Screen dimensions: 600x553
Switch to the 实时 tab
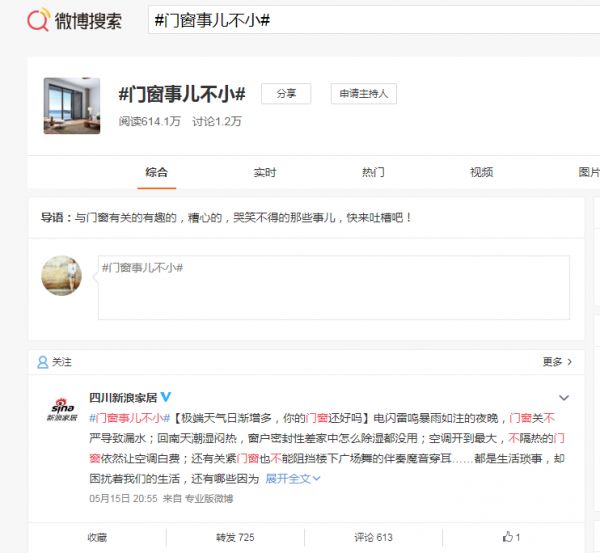[265, 172]
